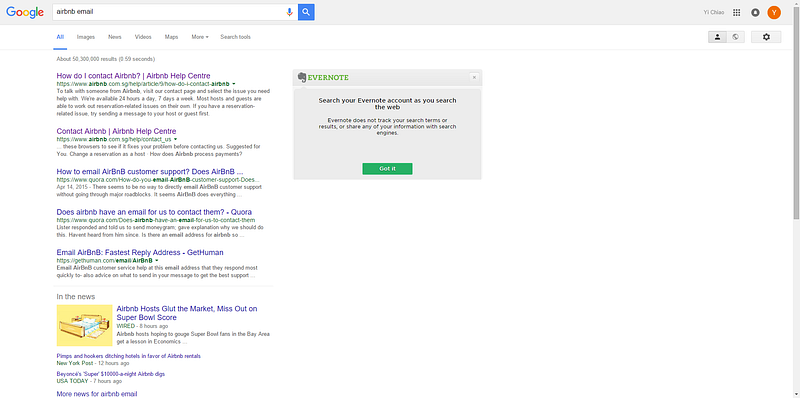The width and height of the screenshot is (800, 398).
Task: Select the All tab
Action: [x=60, y=37]
